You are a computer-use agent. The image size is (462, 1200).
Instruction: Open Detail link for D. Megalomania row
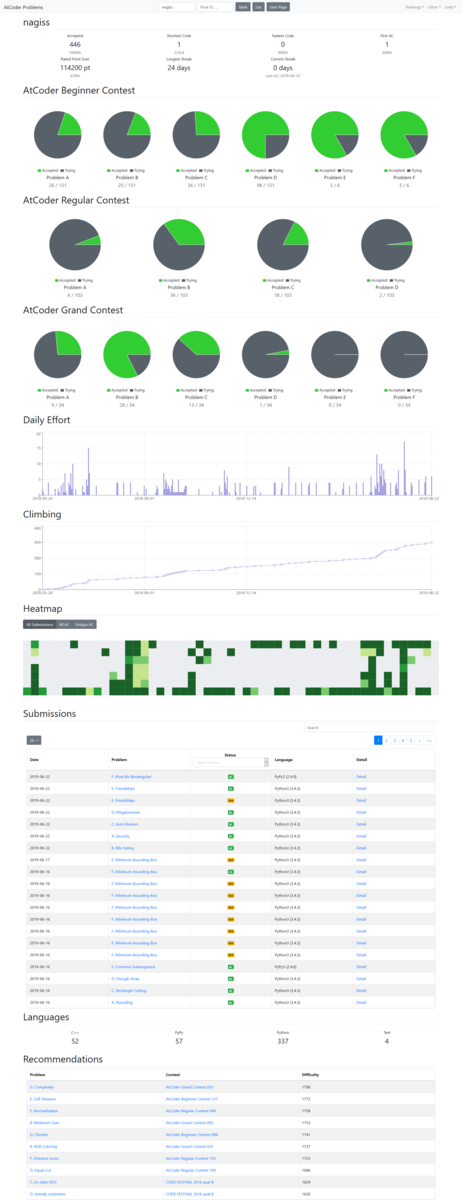click(361, 812)
